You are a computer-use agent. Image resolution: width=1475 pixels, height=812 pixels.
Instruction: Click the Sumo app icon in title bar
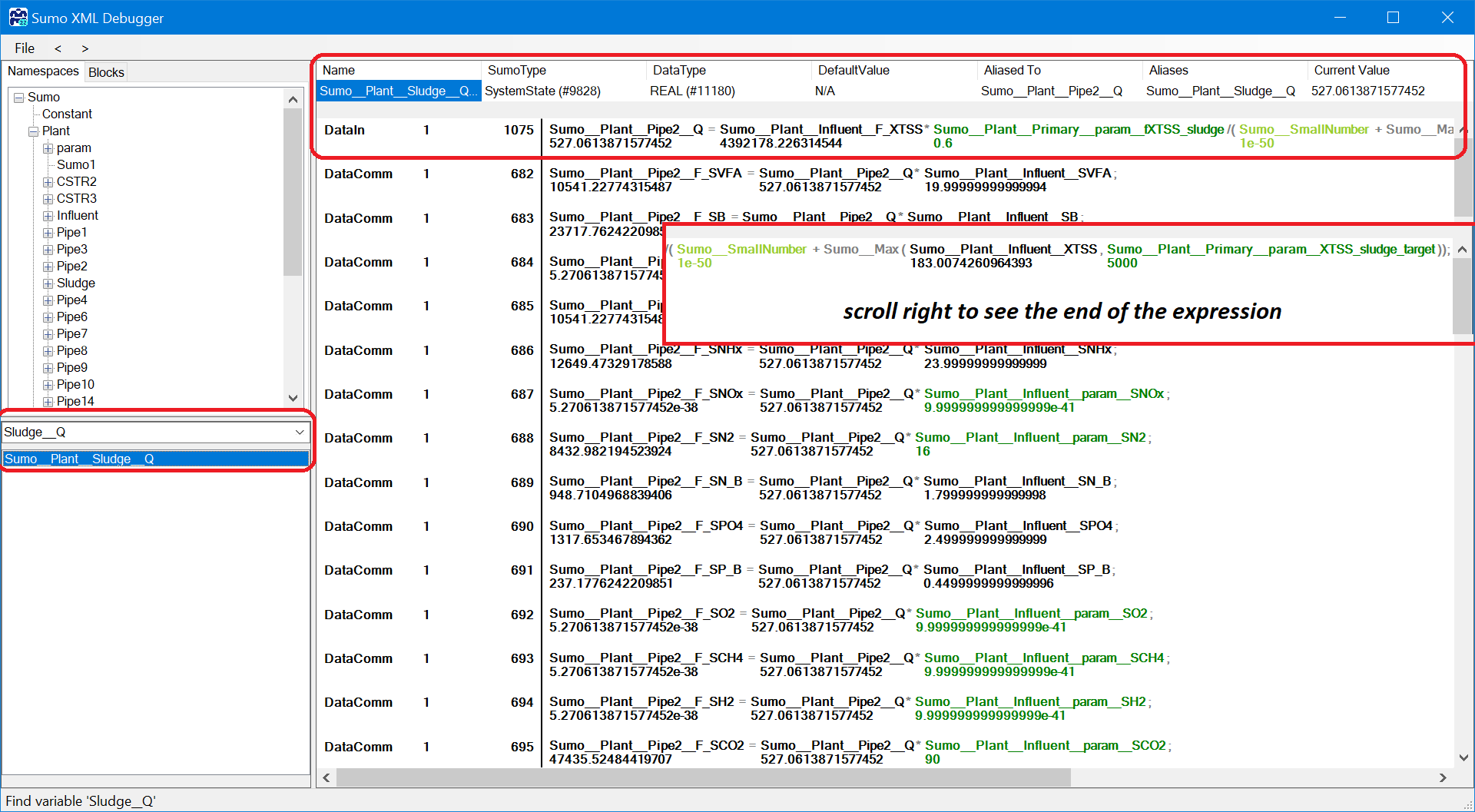(17, 18)
